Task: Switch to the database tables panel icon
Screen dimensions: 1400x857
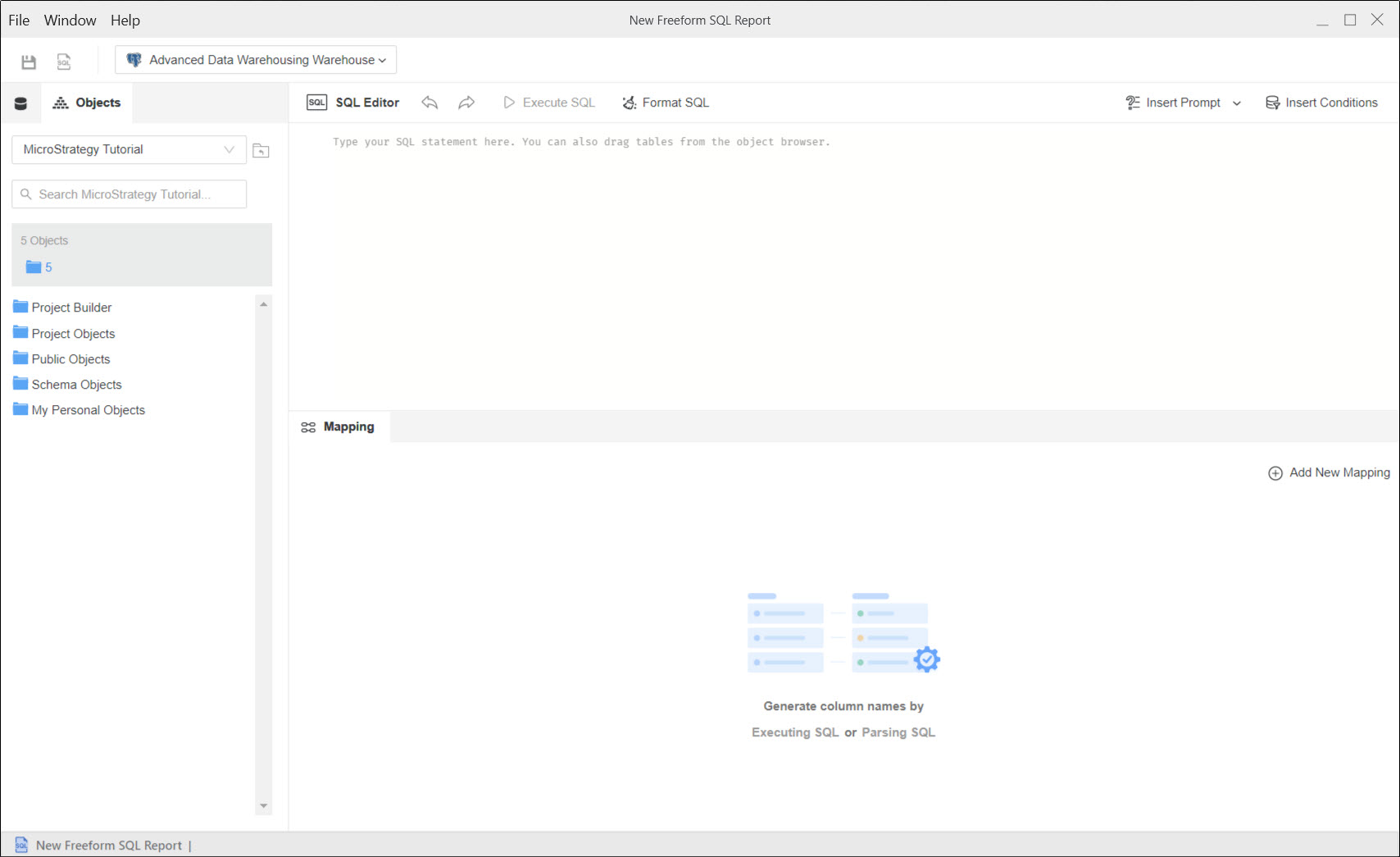Action: (21, 103)
